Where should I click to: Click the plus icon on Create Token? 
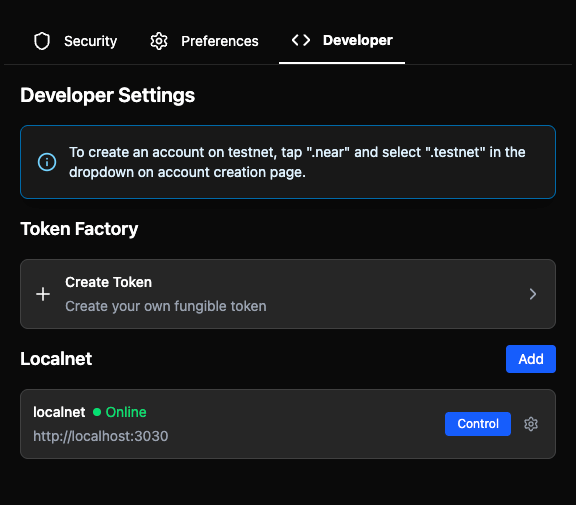(x=43, y=294)
